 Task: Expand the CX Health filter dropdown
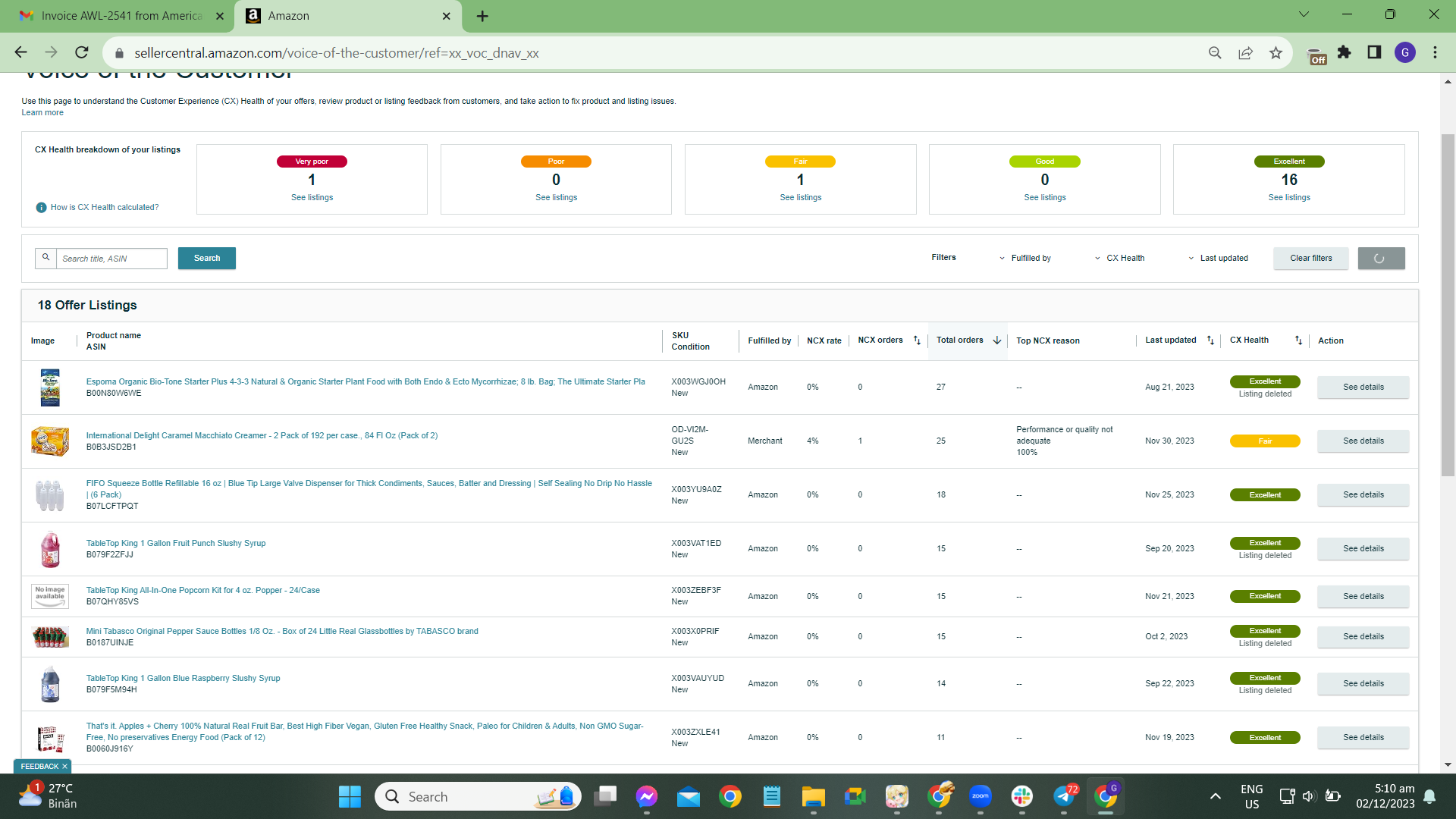pyautogui.click(x=1119, y=259)
